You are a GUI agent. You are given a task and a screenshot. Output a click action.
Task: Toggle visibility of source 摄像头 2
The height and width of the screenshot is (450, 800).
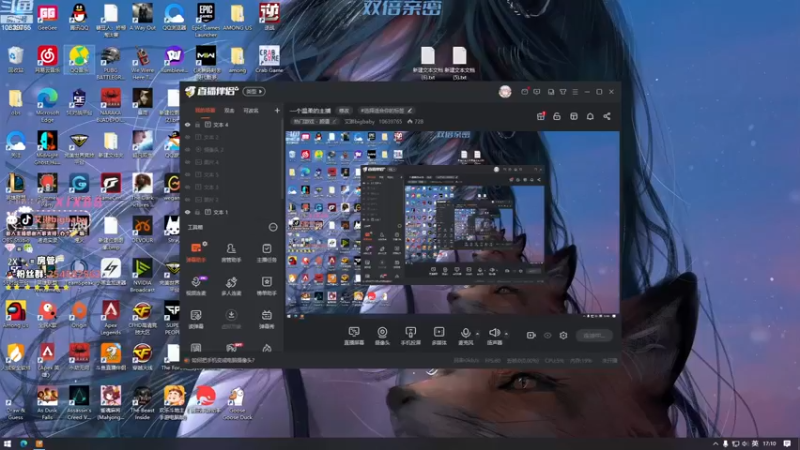pos(188,149)
